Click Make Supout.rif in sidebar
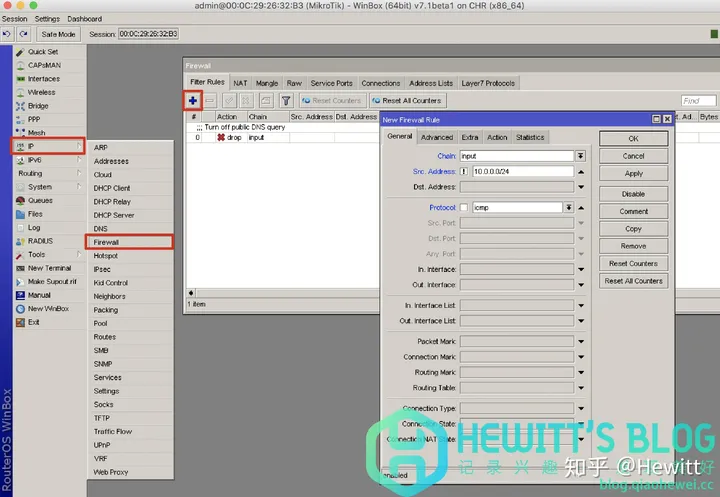 coord(52,282)
